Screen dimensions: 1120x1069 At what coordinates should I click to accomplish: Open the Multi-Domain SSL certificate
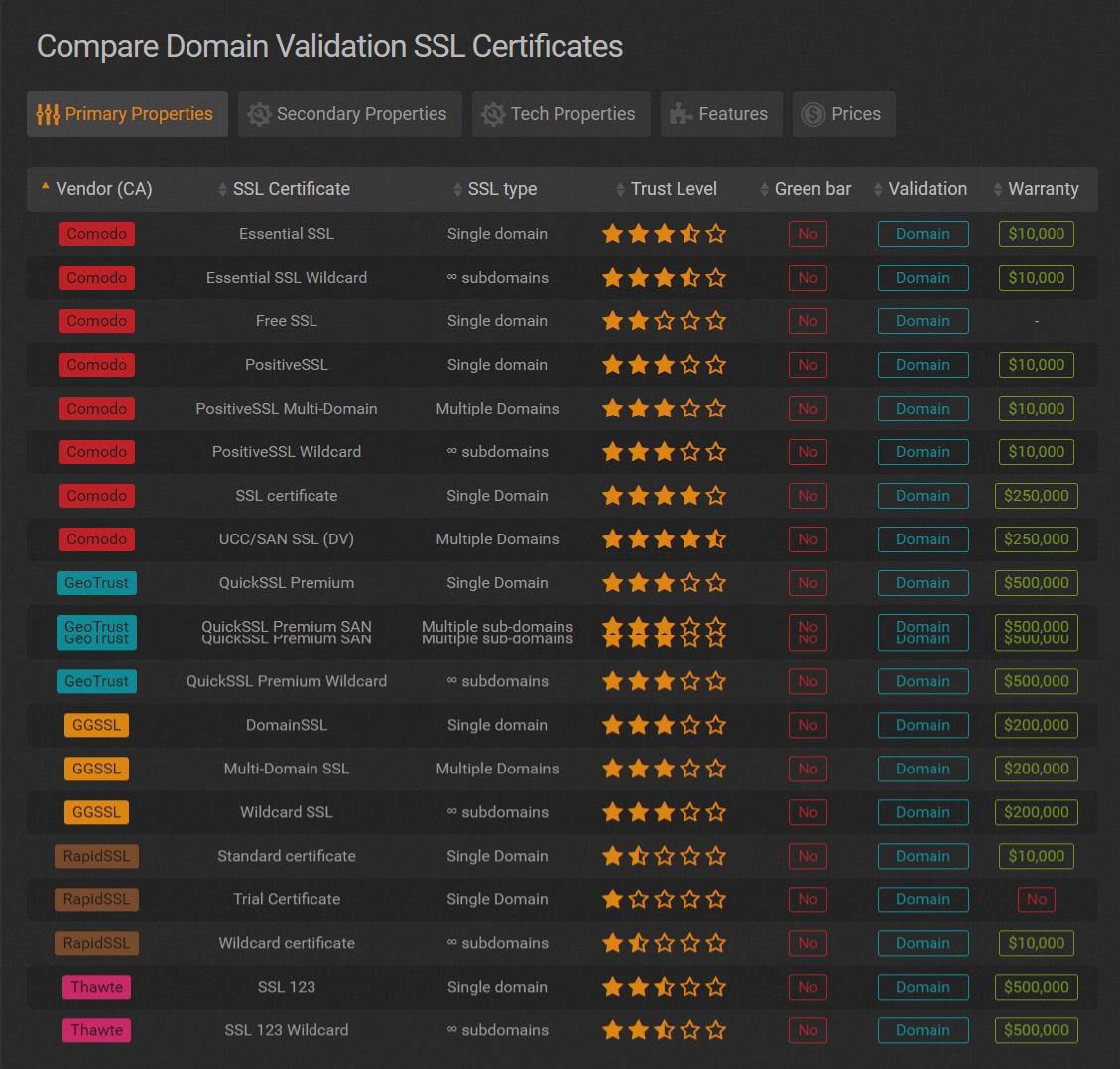pos(287,769)
